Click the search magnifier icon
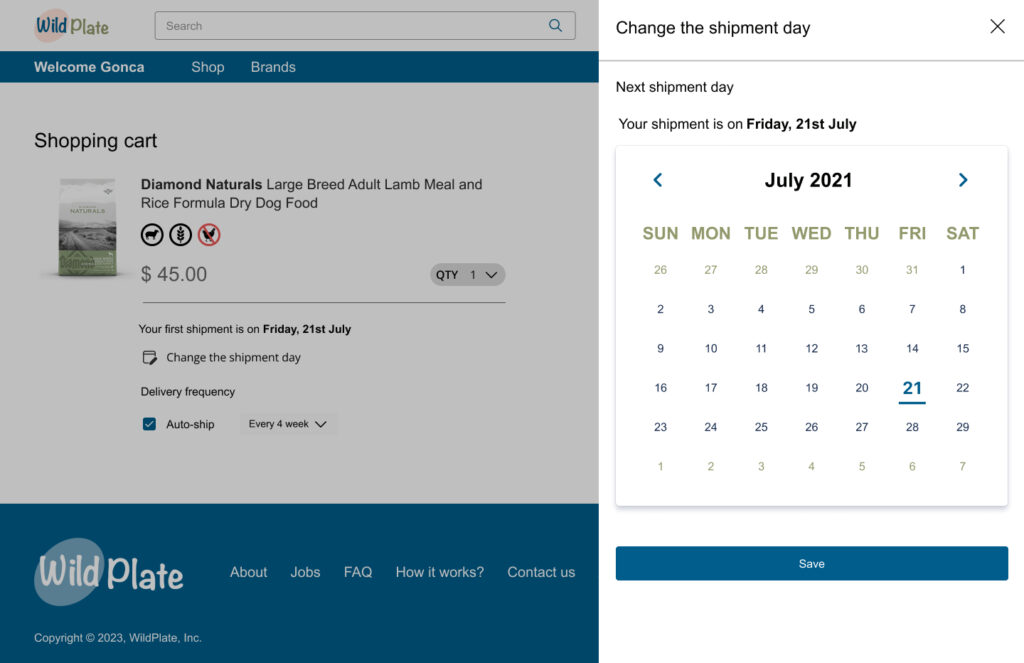Screen dimensions: 1024x663 (x=555, y=26)
